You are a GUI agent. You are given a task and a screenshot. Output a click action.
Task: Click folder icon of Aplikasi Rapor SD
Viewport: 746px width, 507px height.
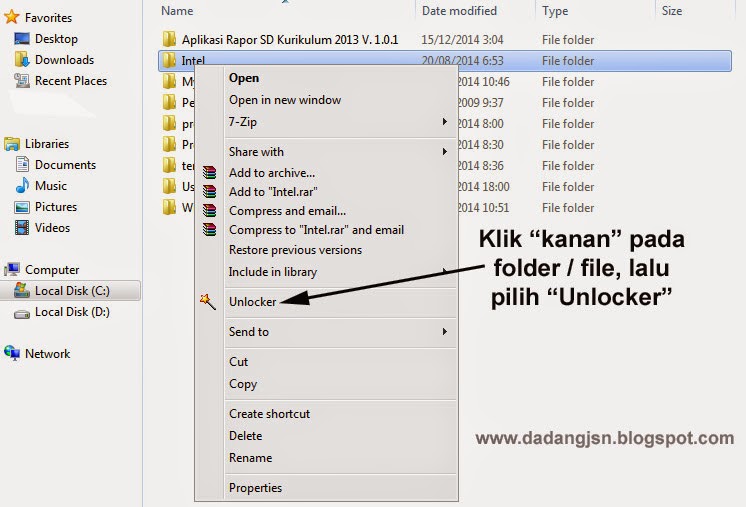point(169,39)
